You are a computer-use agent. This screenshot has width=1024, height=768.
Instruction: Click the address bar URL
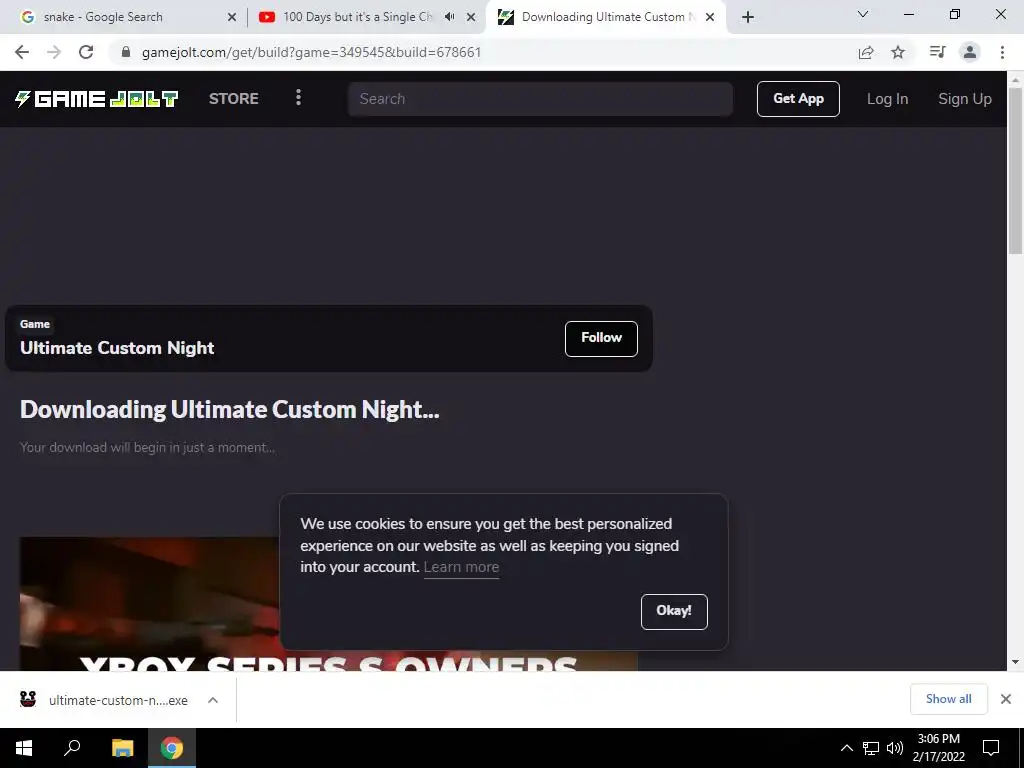point(312,52)
